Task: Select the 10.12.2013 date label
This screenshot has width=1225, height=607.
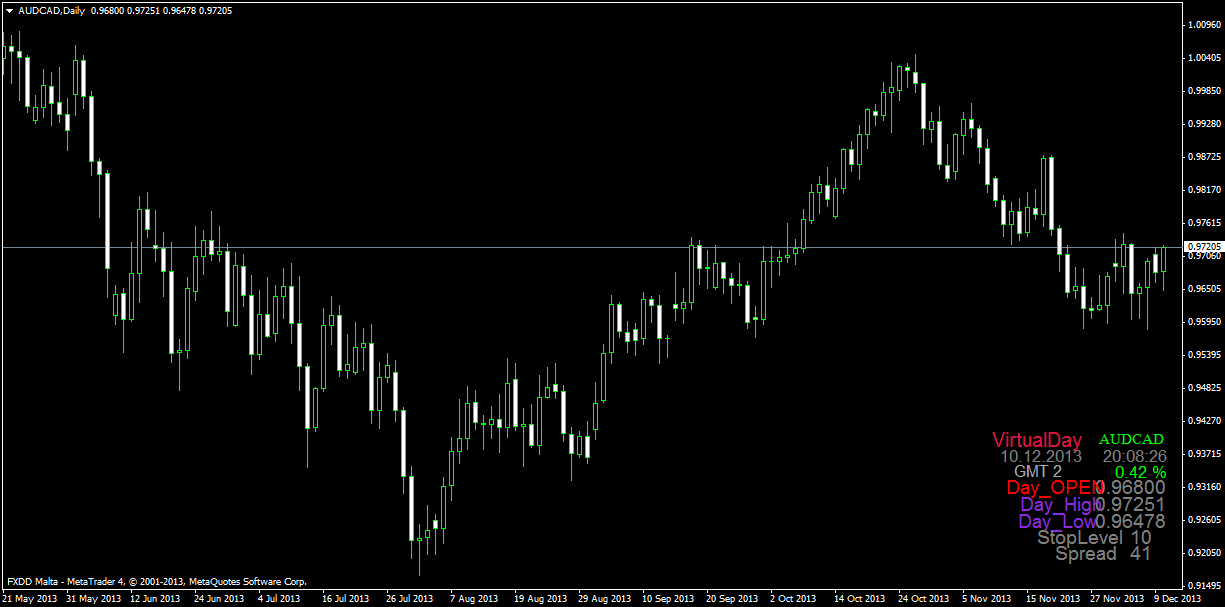Action: coord(1041,455)
